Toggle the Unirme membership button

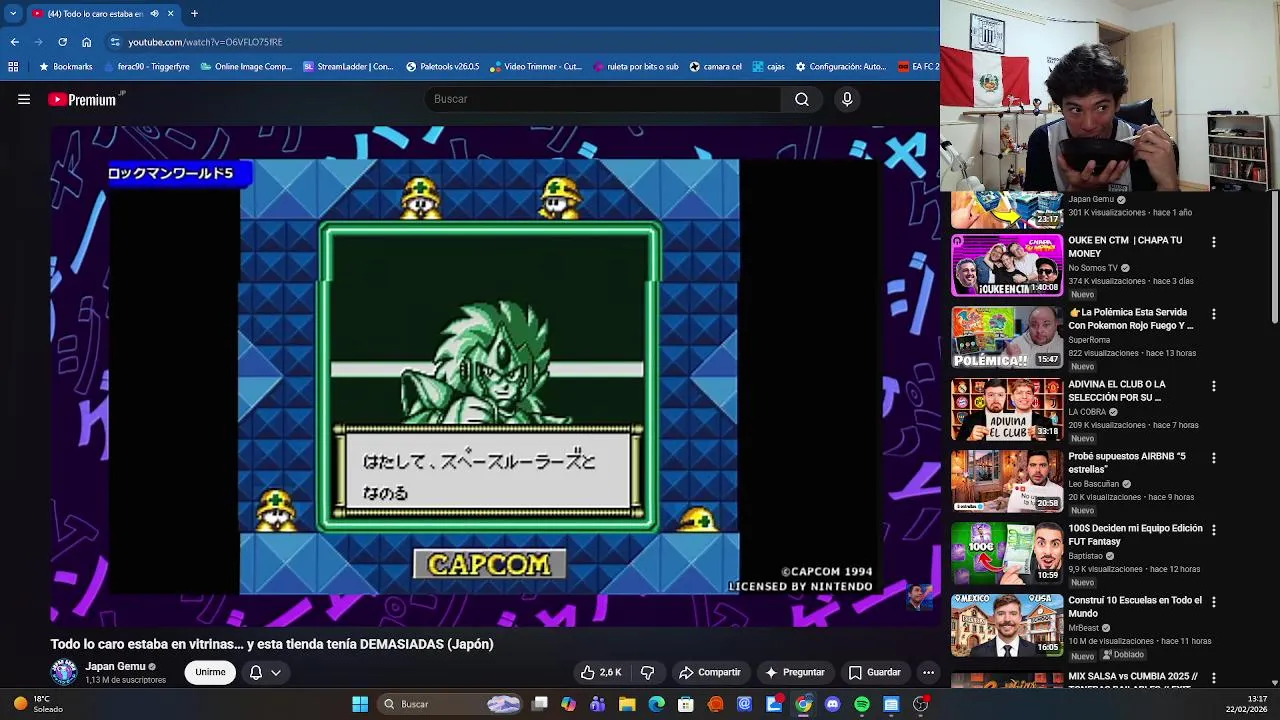click(210, 672)
